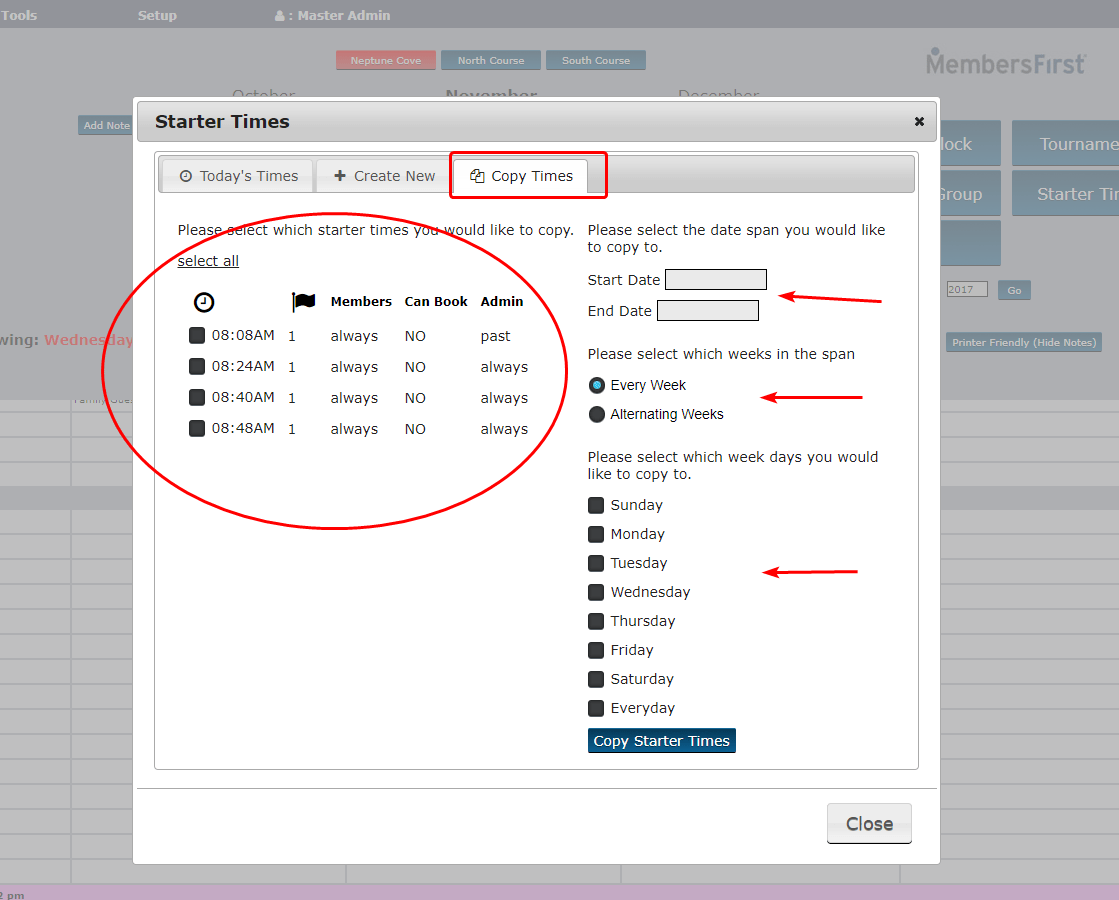Click the clock icon on Today's Times tab
The width and height of the screenshot is (1119, 900).
coord(186,175)
